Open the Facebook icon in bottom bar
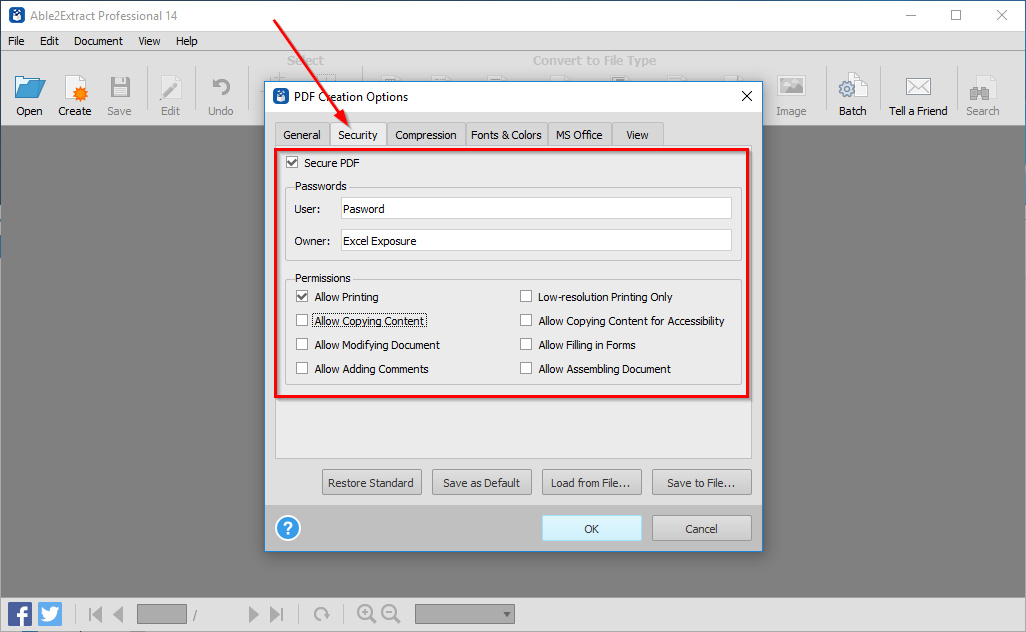Viewport: 1026px width, 632px height. (x=20, y=614)
